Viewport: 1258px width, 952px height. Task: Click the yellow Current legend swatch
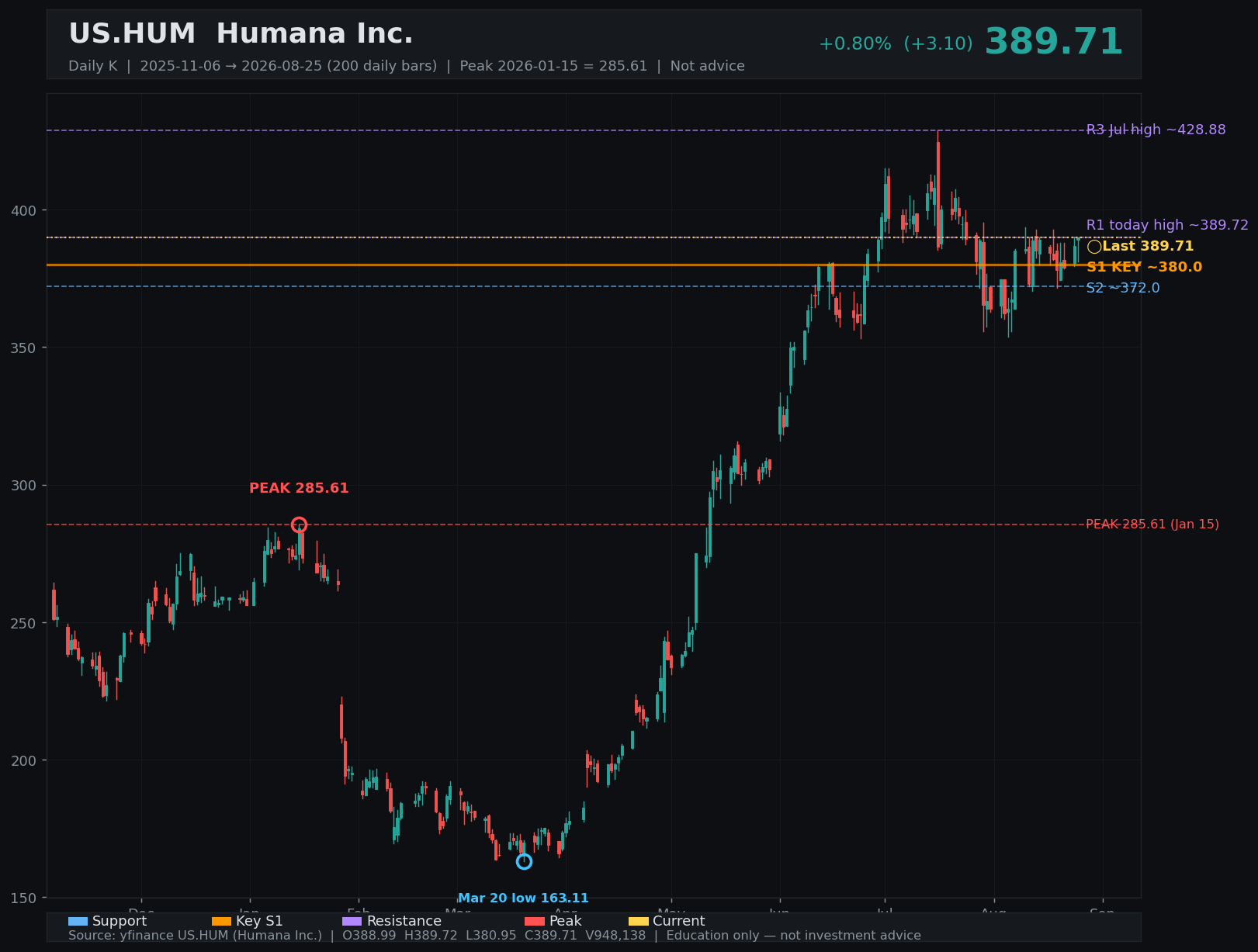pyautogui.click(x=639, y=922)
